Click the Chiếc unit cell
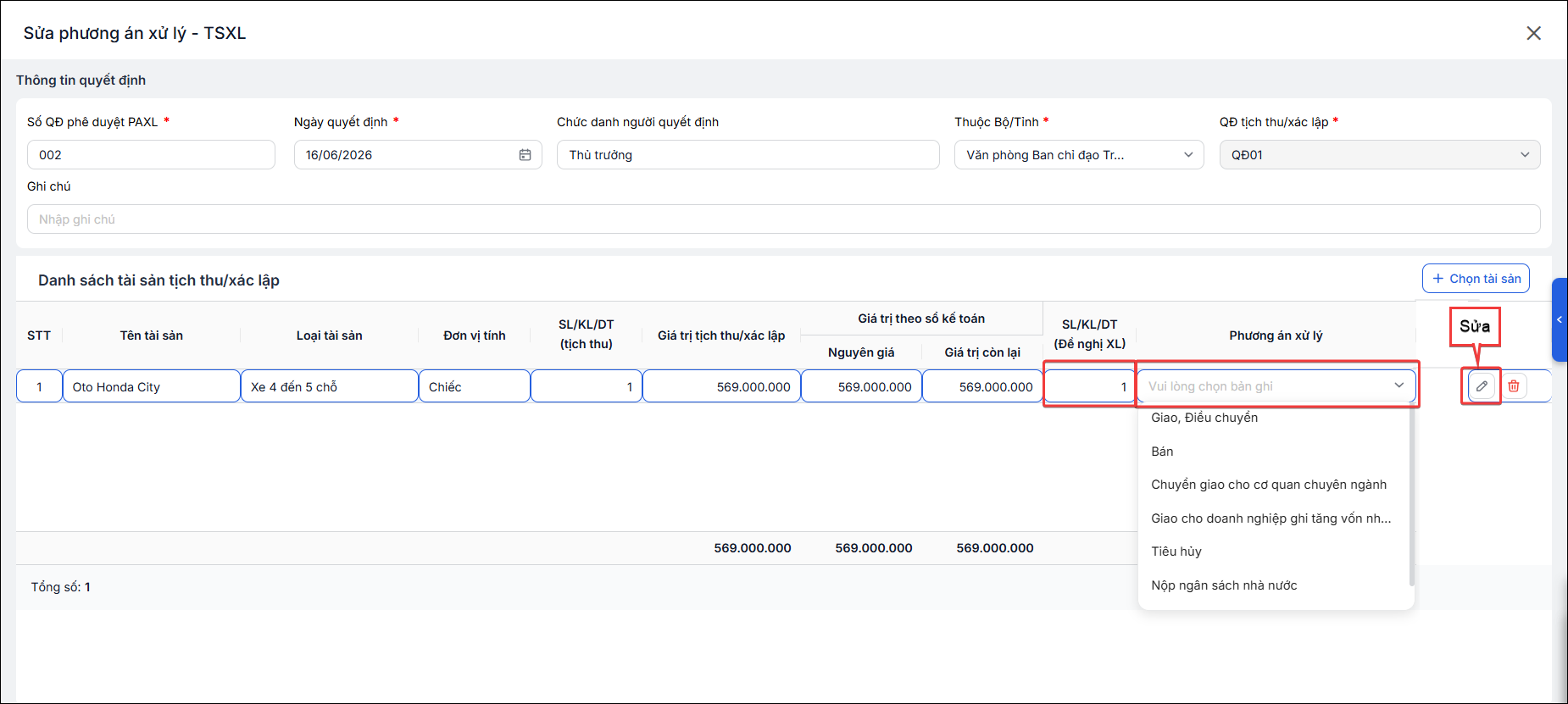1568x704 pixels. pos(475,386)
